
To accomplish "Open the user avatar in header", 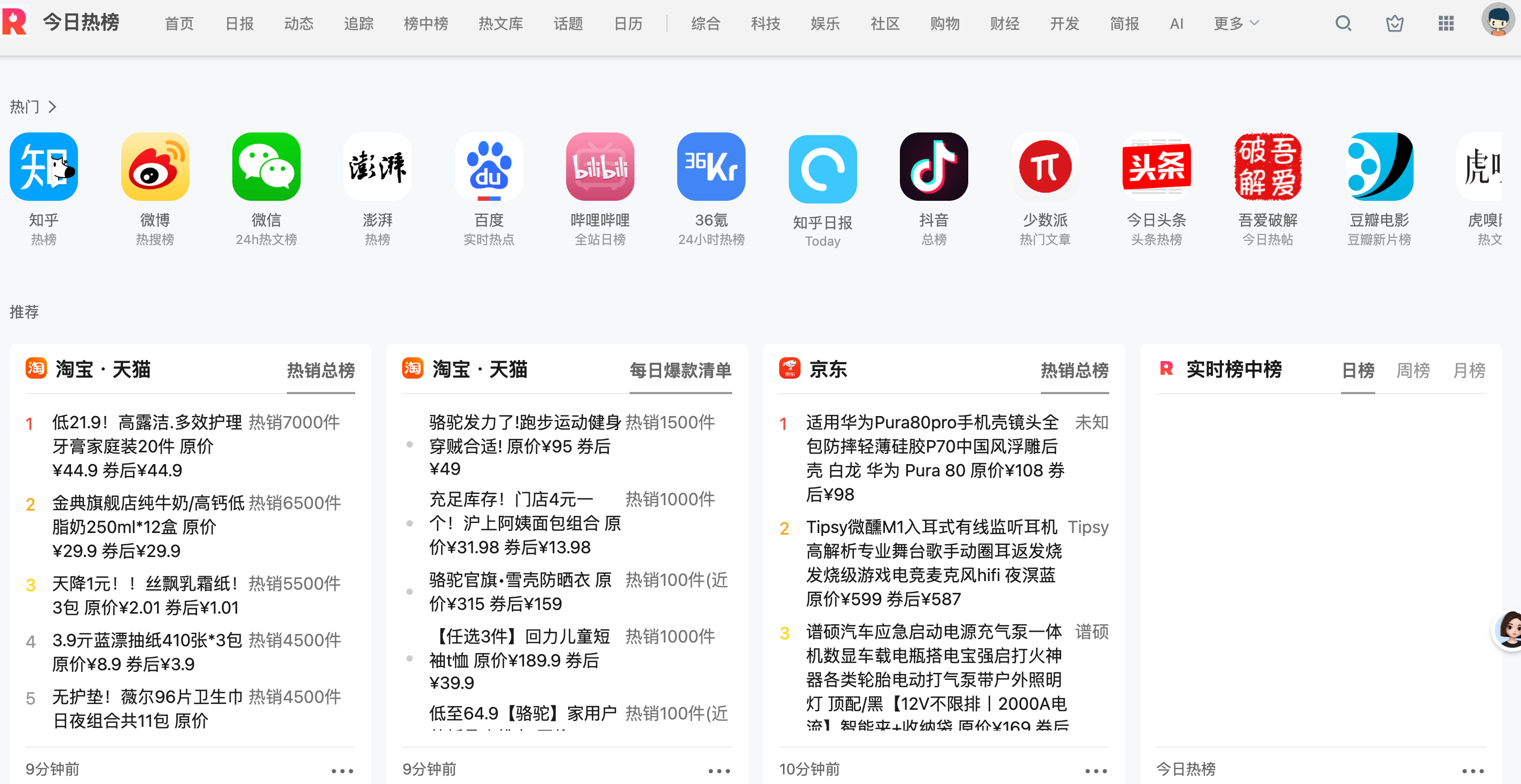I will (x=1498, y=19).
